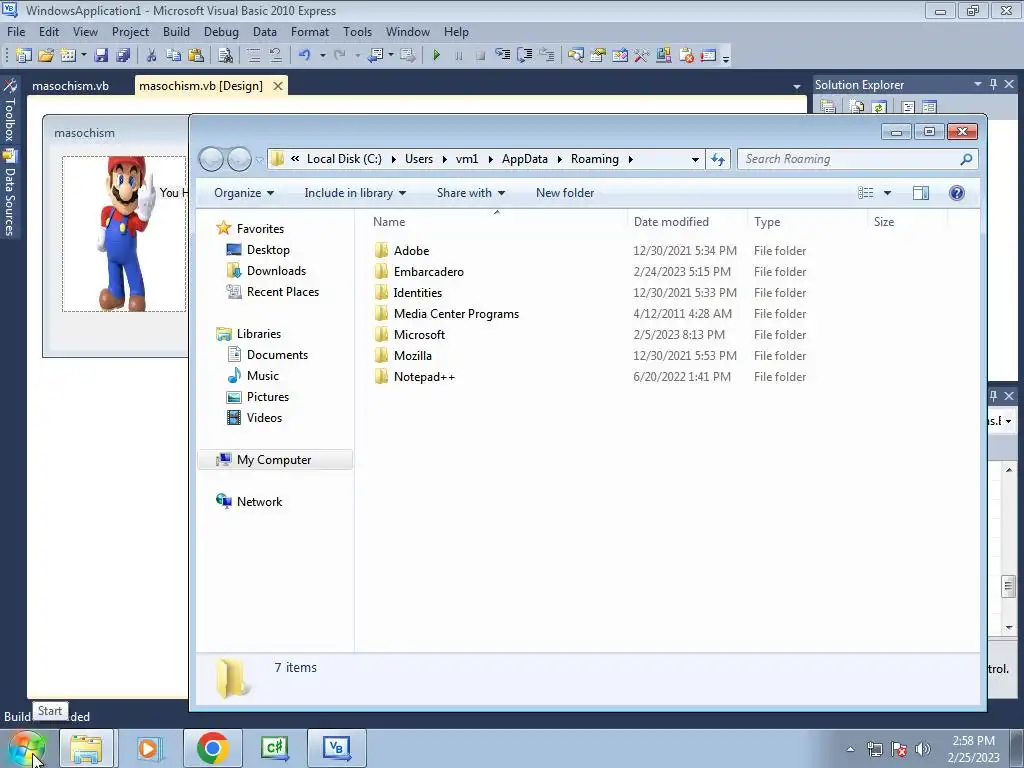
Task: Click the change view icon in Explorer
Action: (866, 193)
